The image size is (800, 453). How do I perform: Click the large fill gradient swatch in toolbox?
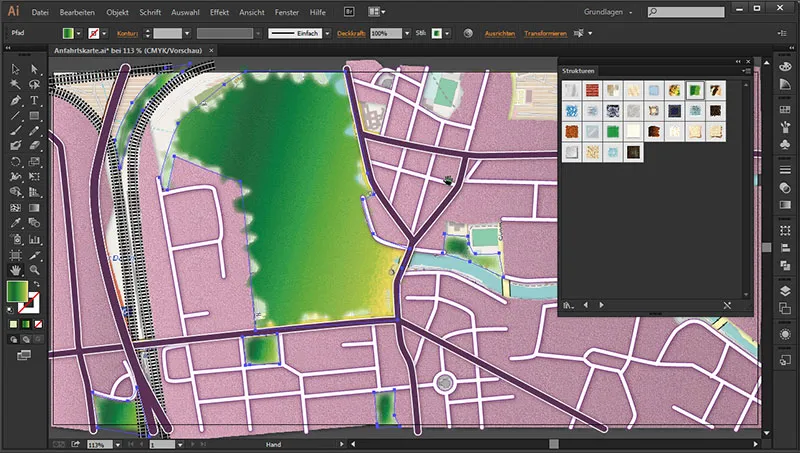[x=17, y=291]
